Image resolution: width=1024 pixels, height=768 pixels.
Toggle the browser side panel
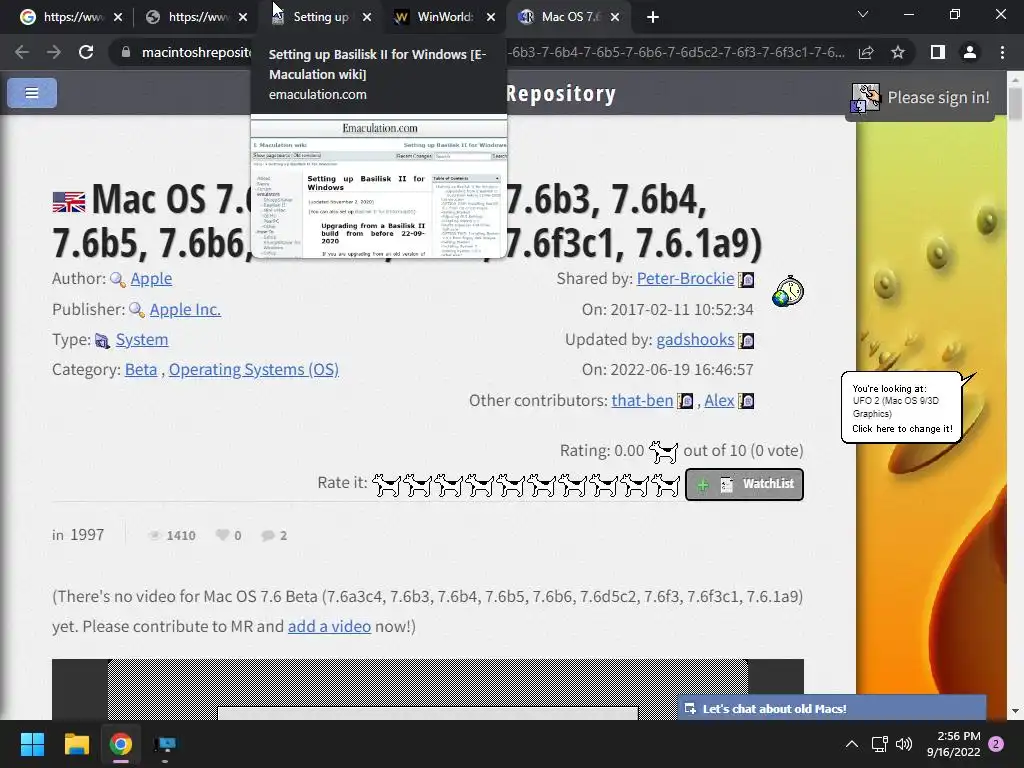pyautogui.click(x=938, y=52)
